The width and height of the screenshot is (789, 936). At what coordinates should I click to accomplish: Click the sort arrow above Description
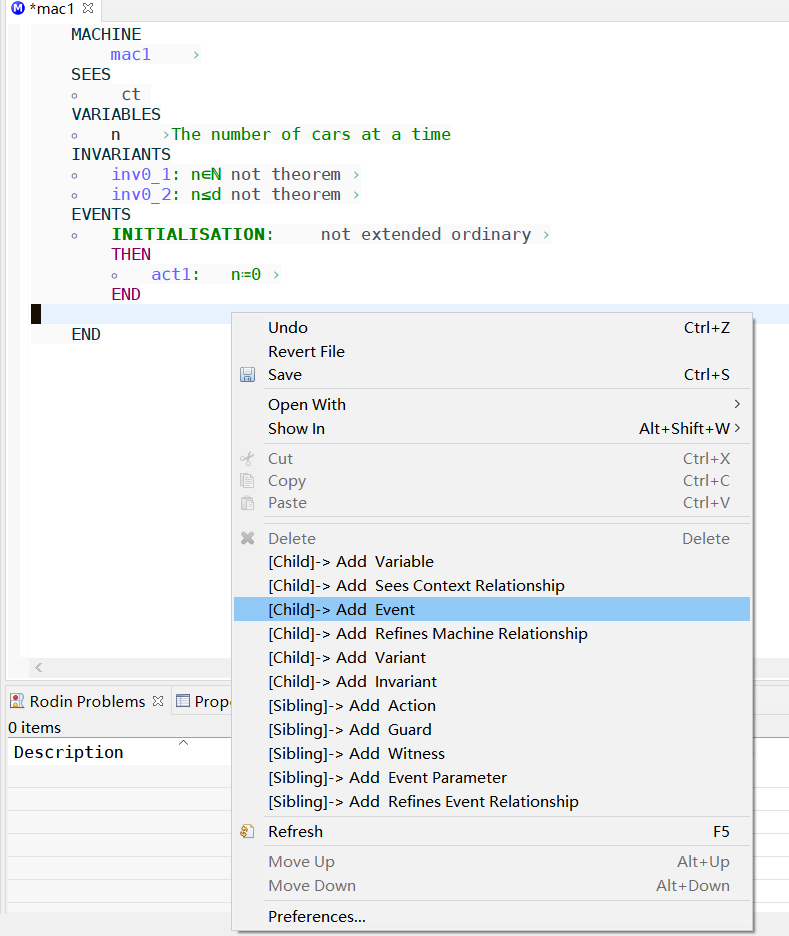click(184, 743)
